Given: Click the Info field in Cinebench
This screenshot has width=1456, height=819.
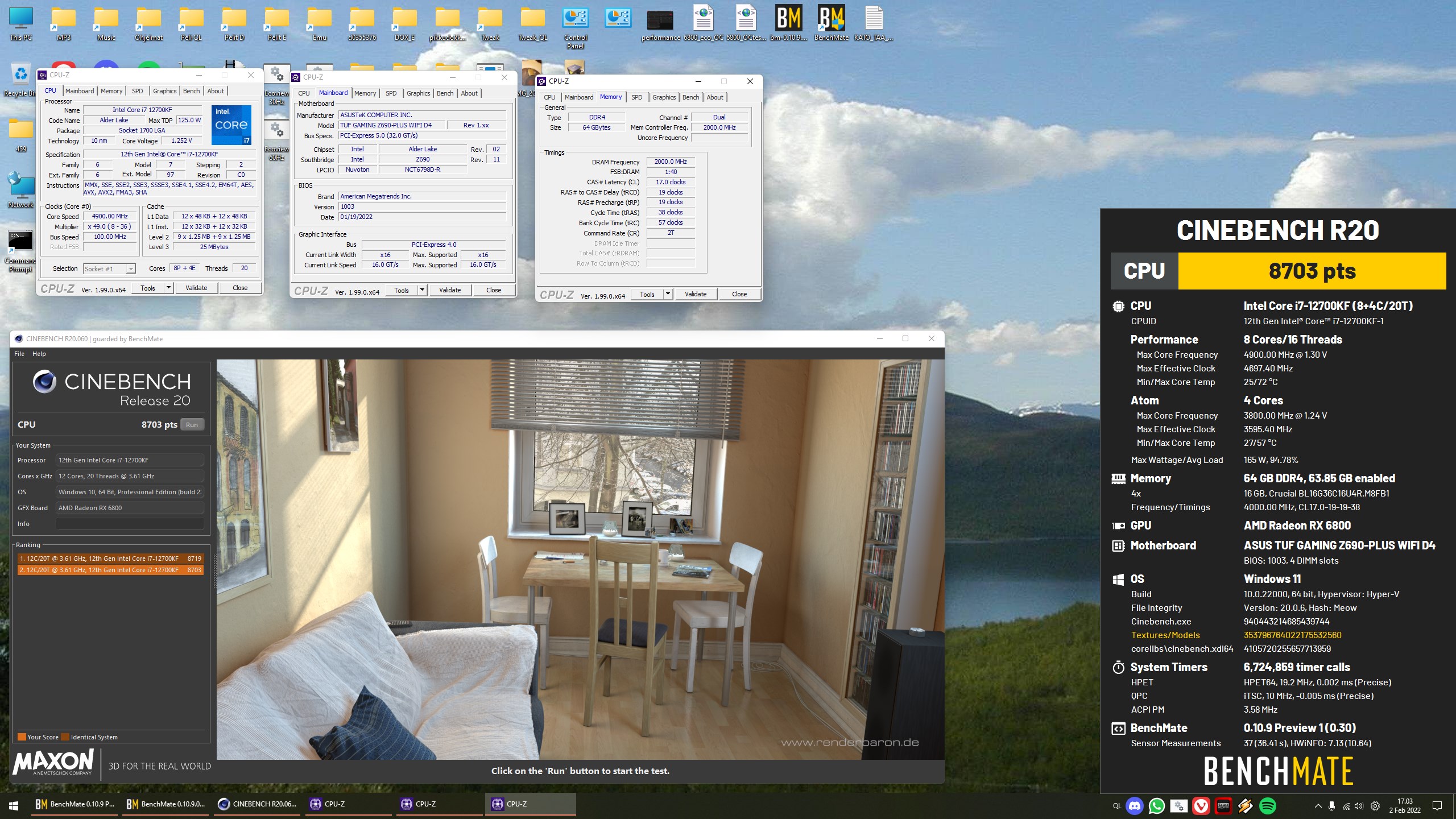Looking at the screenshot, I should pos(130,524).
